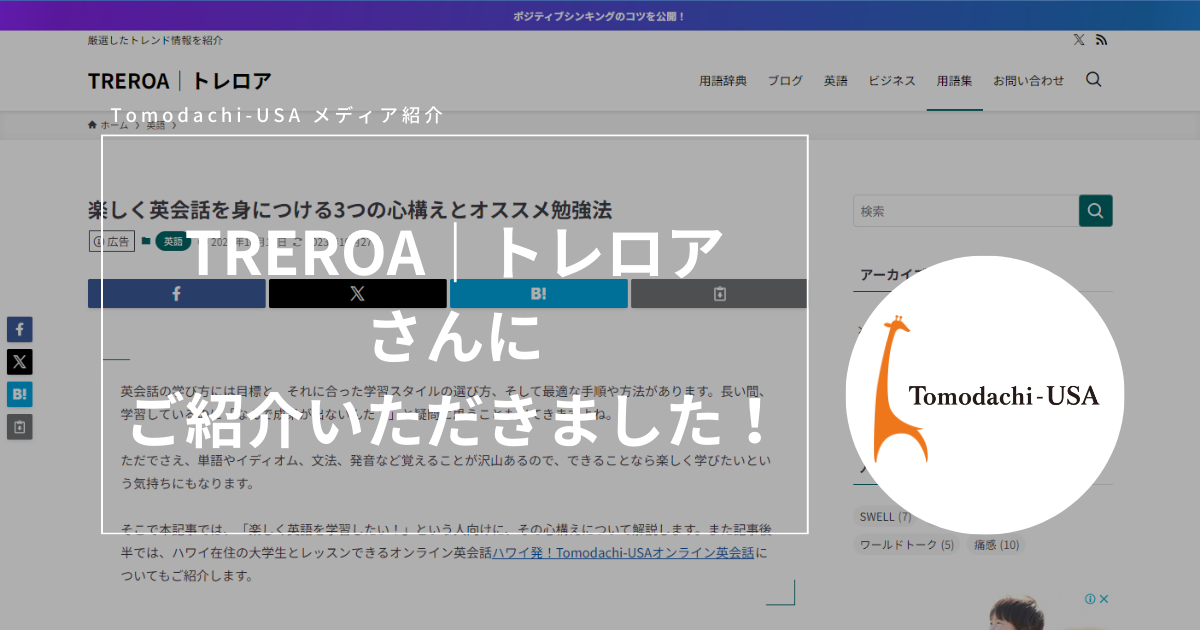This screenshot has width=1200, height=630.
Task: Open the ハワイ発！Tomodachi-USAオンライン英会話 link
Action: (x=624, y=552)
